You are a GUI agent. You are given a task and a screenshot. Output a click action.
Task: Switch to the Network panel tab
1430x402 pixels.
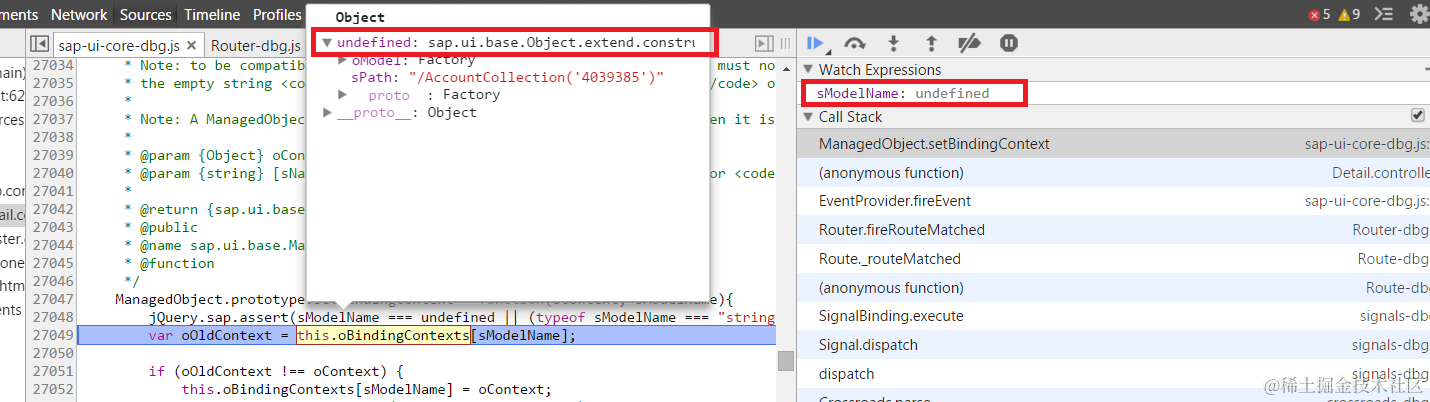[x=79, y=14]
